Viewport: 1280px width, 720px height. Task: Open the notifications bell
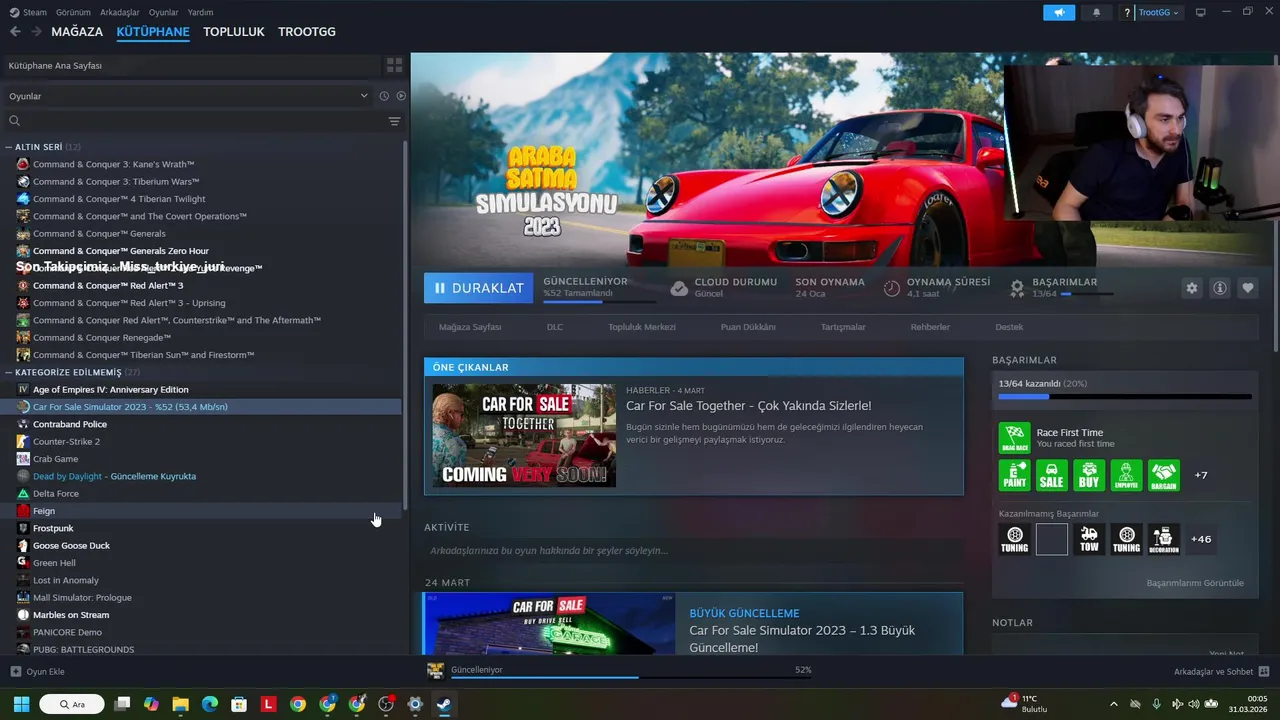[1096, 12]
